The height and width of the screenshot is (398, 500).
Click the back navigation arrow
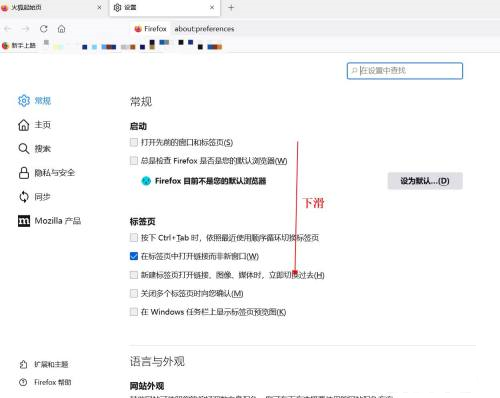(8, 29)
